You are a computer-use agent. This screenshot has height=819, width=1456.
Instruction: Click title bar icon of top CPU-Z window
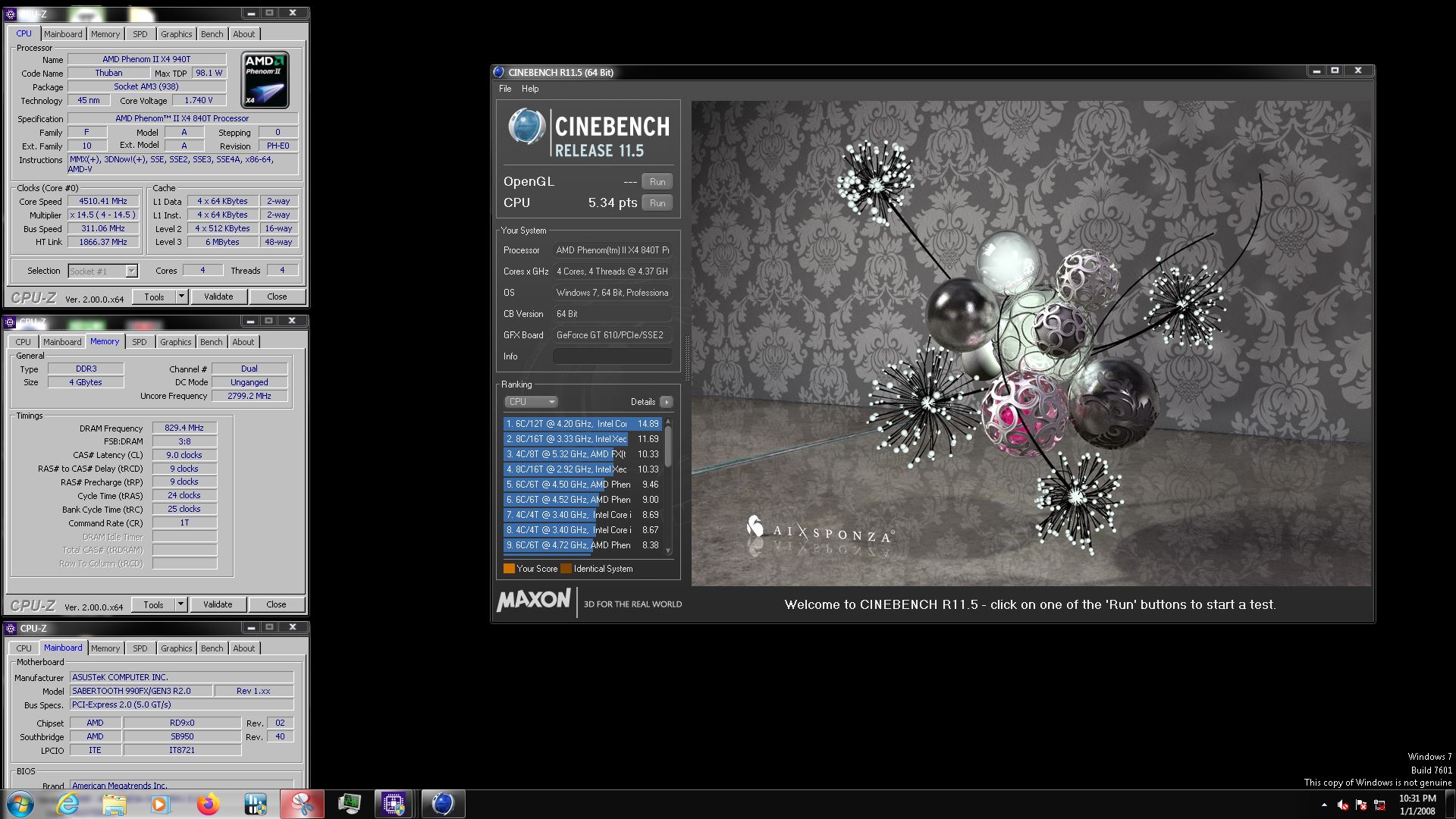[x=11, y=14]
